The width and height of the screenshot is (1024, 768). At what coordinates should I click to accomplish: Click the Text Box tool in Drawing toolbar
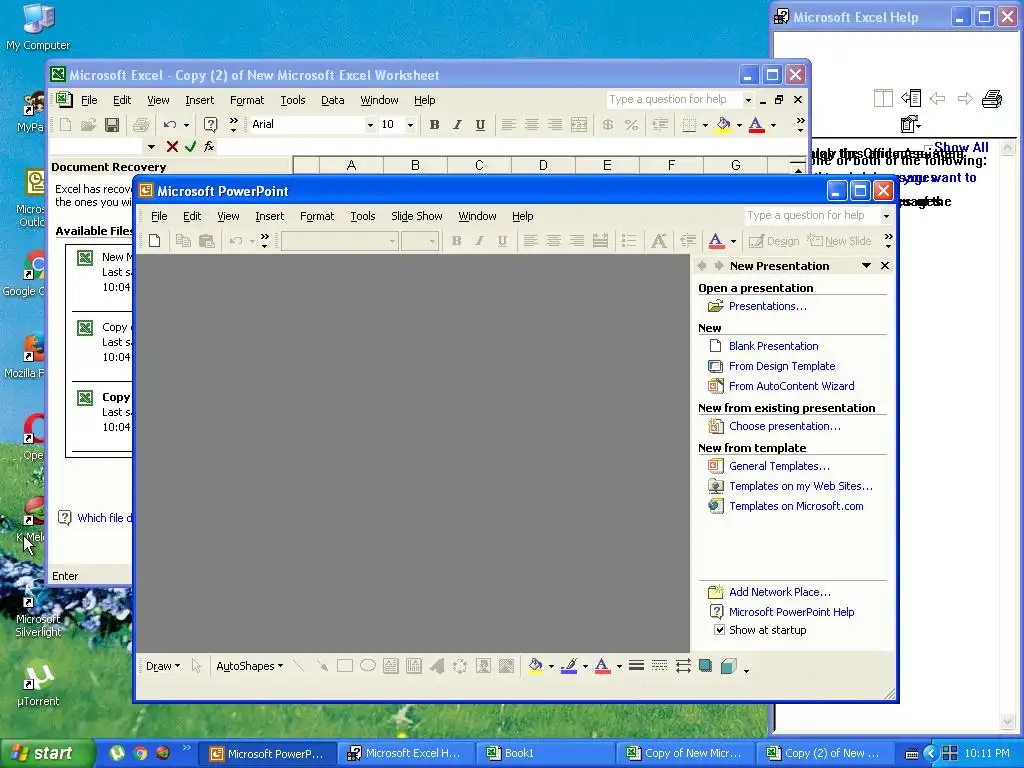(391, 665)
